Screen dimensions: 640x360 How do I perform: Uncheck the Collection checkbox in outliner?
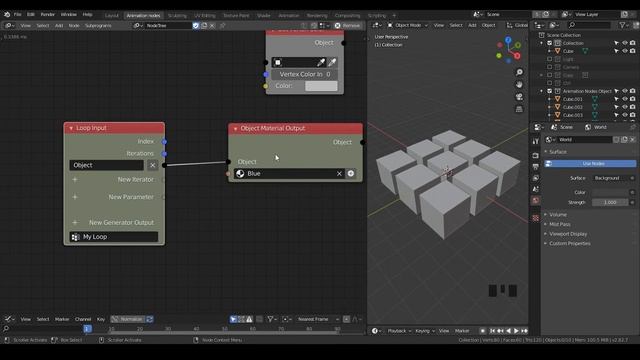tap(549, 43)
